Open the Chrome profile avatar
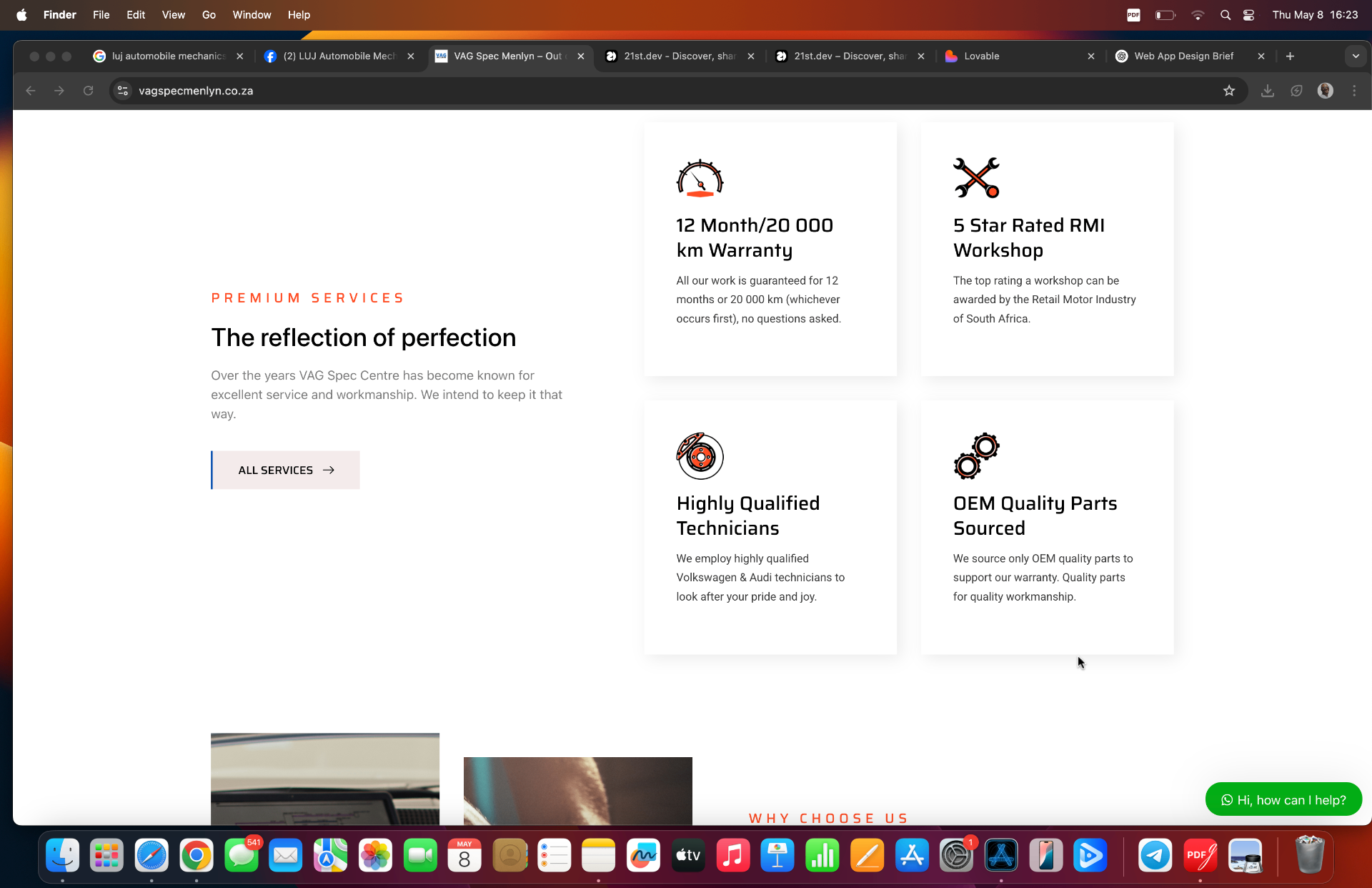Image resolution: width=1372 pixels, height=888 pixels. pyautogui.click(x=1325, y=91)
